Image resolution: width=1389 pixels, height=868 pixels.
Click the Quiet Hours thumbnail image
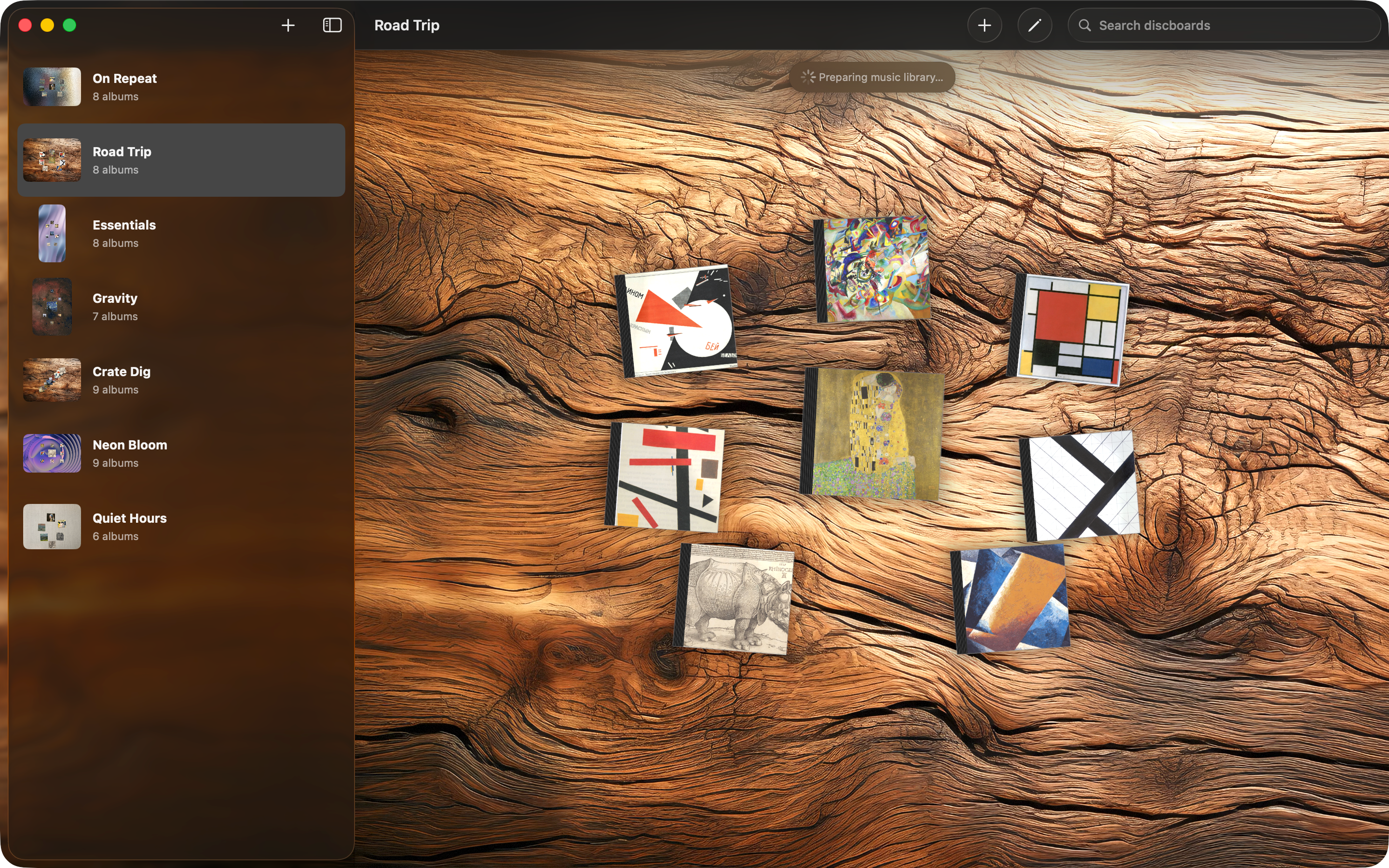52,527
